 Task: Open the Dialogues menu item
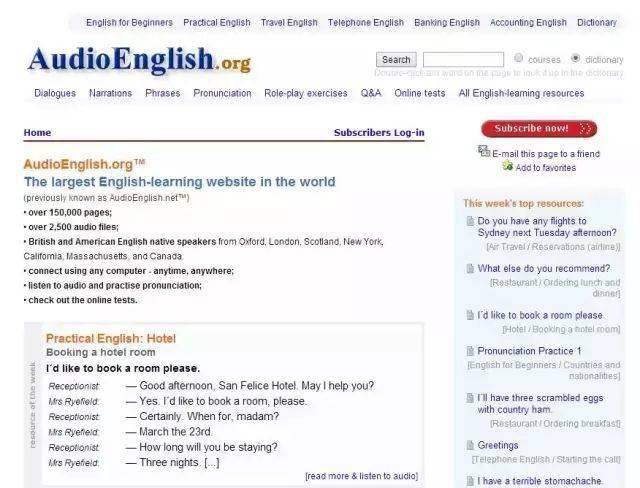point(55,93)
